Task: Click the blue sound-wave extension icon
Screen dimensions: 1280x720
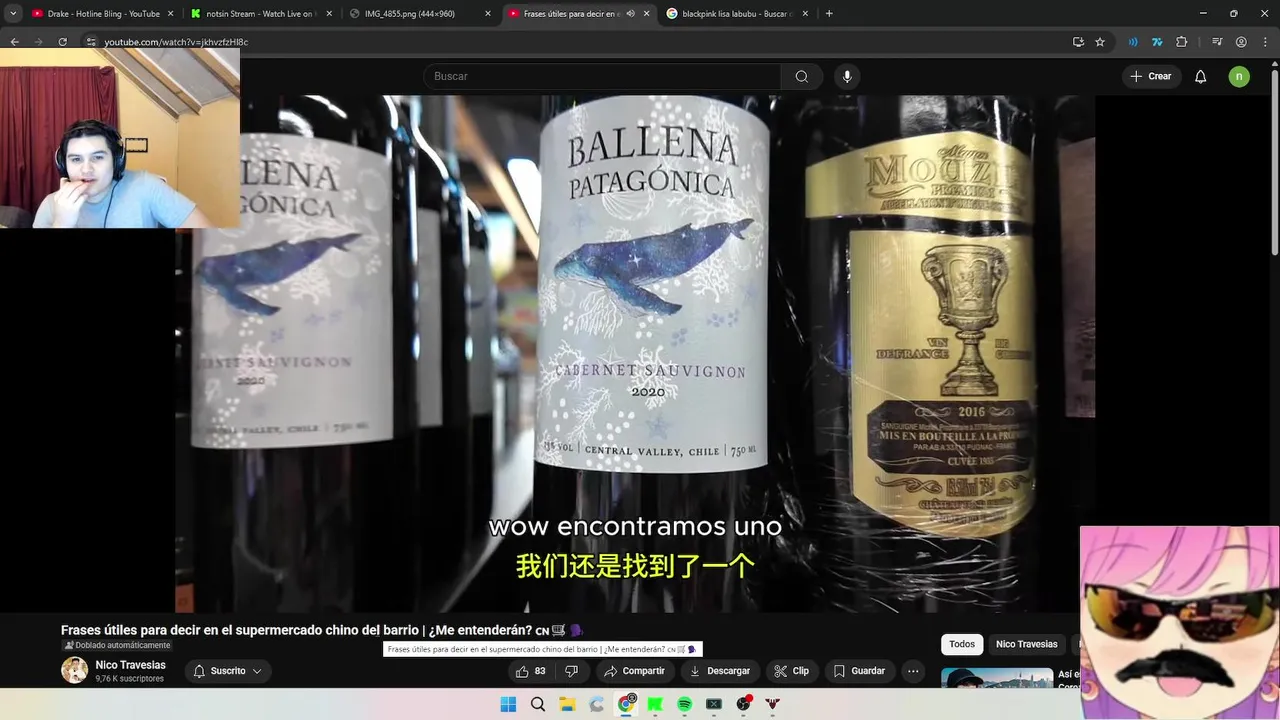Action: [1133, 42]
